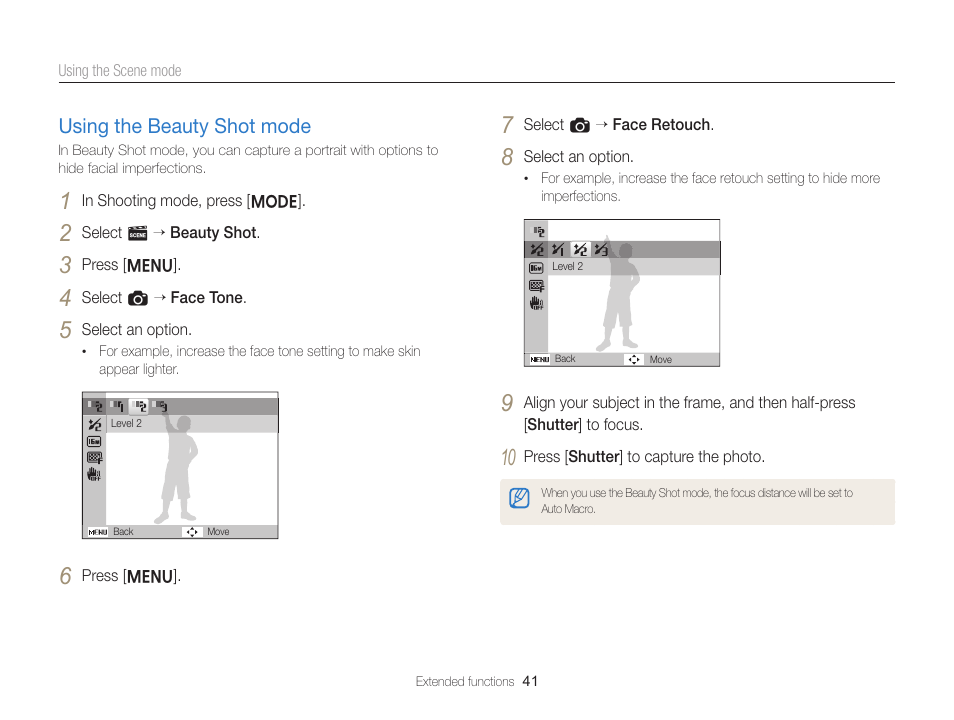954x720 pixels.
Task: Click 'Back' label in Face Retouch screen
Action: [565, 359]
